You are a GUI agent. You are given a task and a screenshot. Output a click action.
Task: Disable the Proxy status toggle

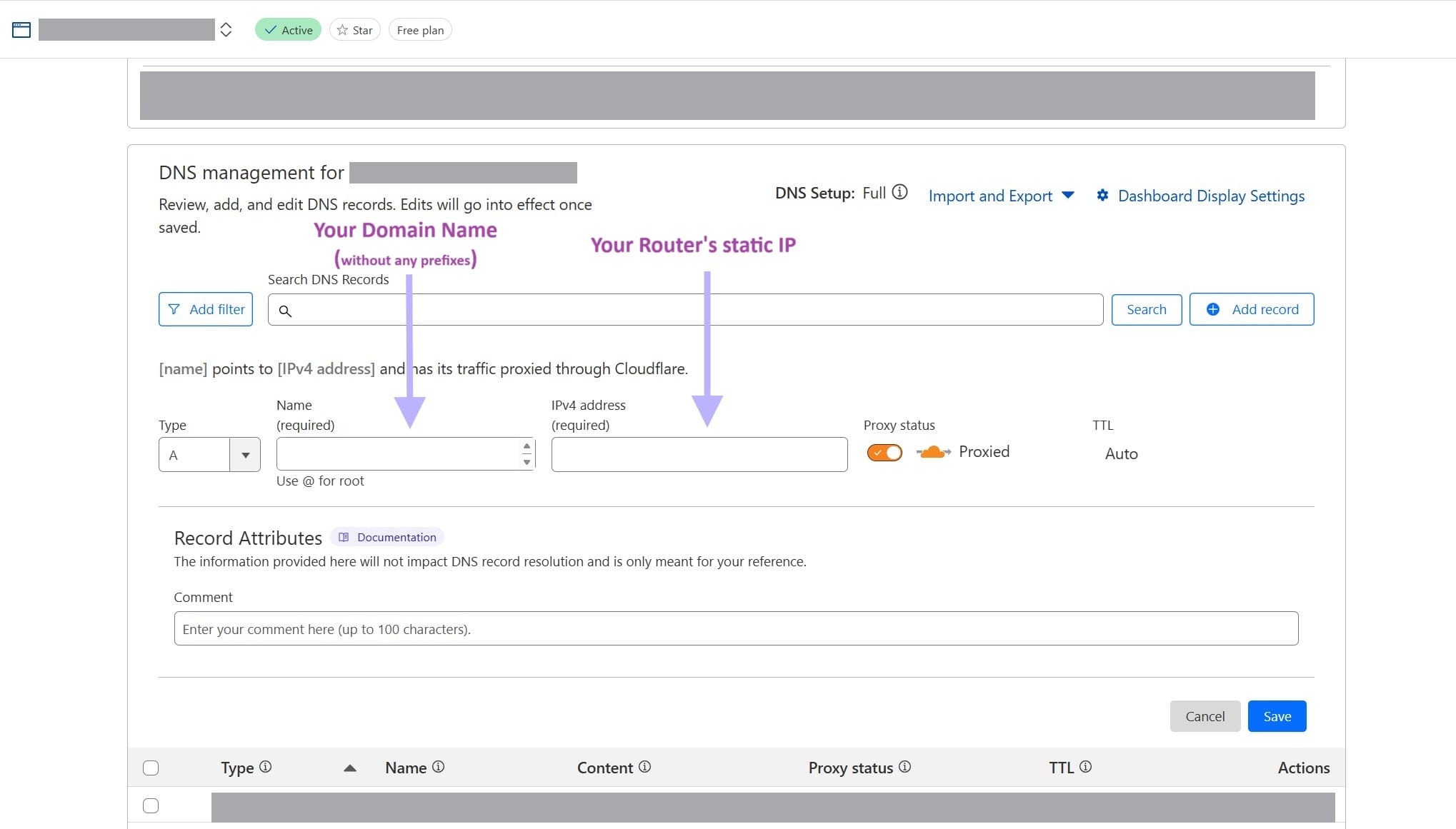point(884,452)
